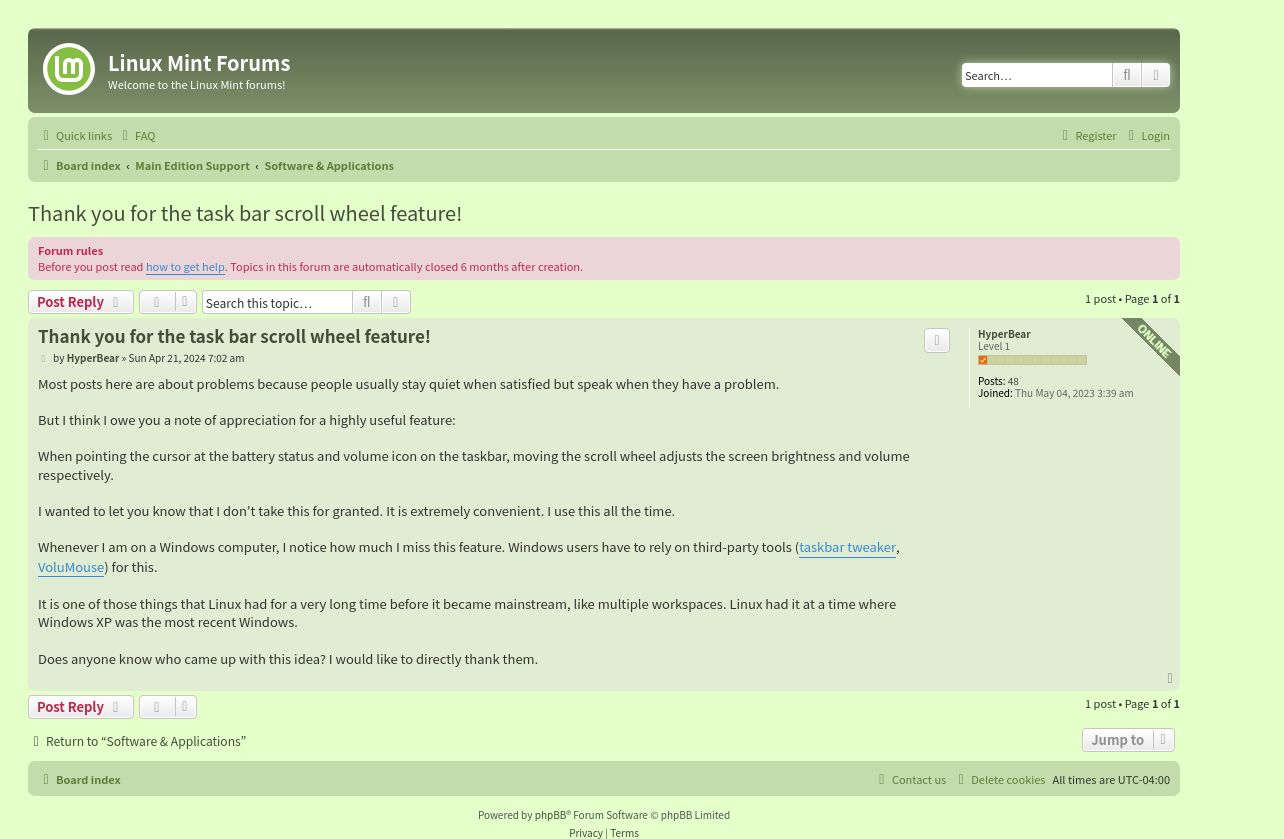Viewport: 1284px width, 839px height.
Task: Click the 'Posts: 48' text
Action: tap(998, 381)
